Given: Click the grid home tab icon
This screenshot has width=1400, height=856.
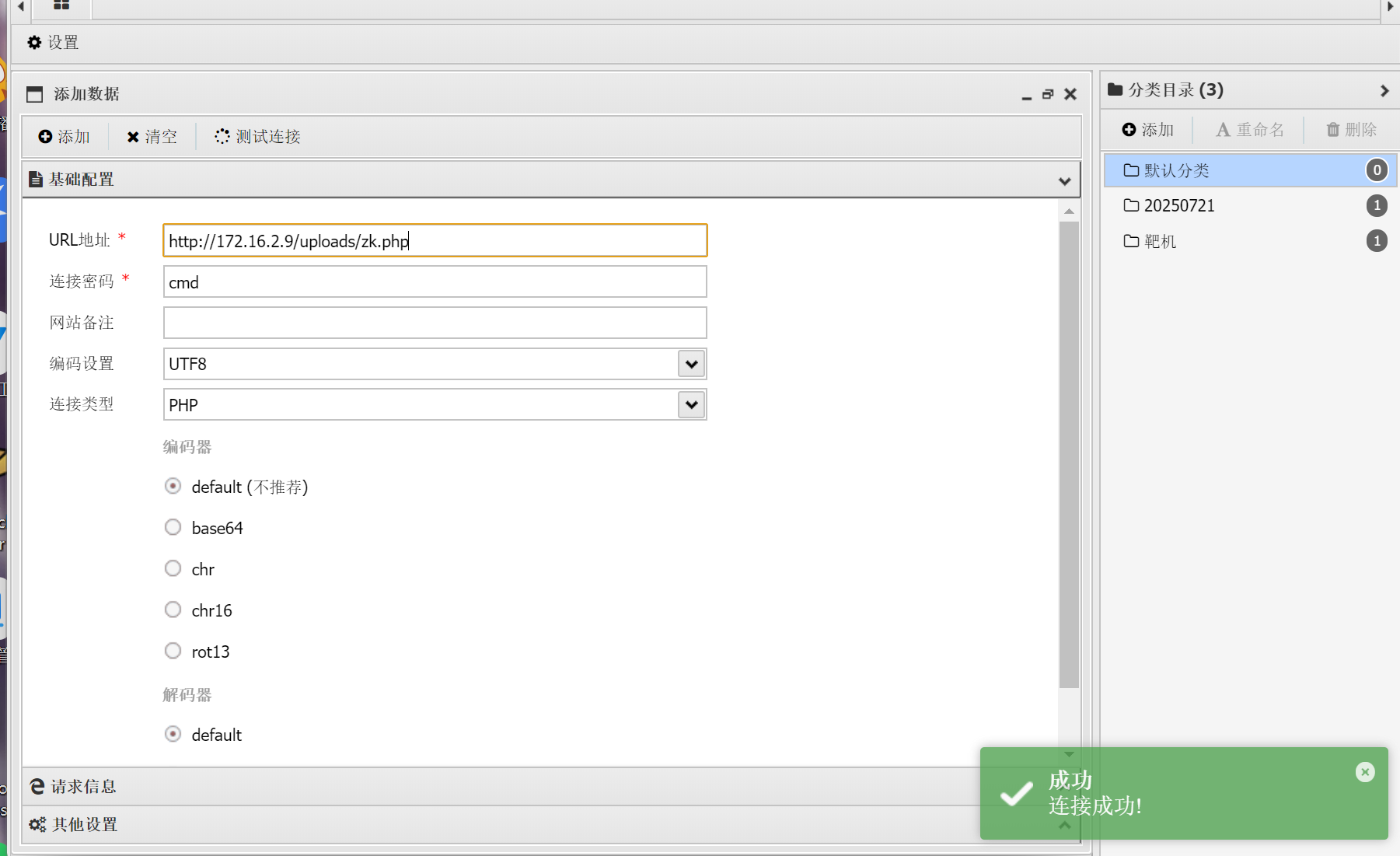Looking at the screenshot, I should pyautogui.click(x=61, y=5).
